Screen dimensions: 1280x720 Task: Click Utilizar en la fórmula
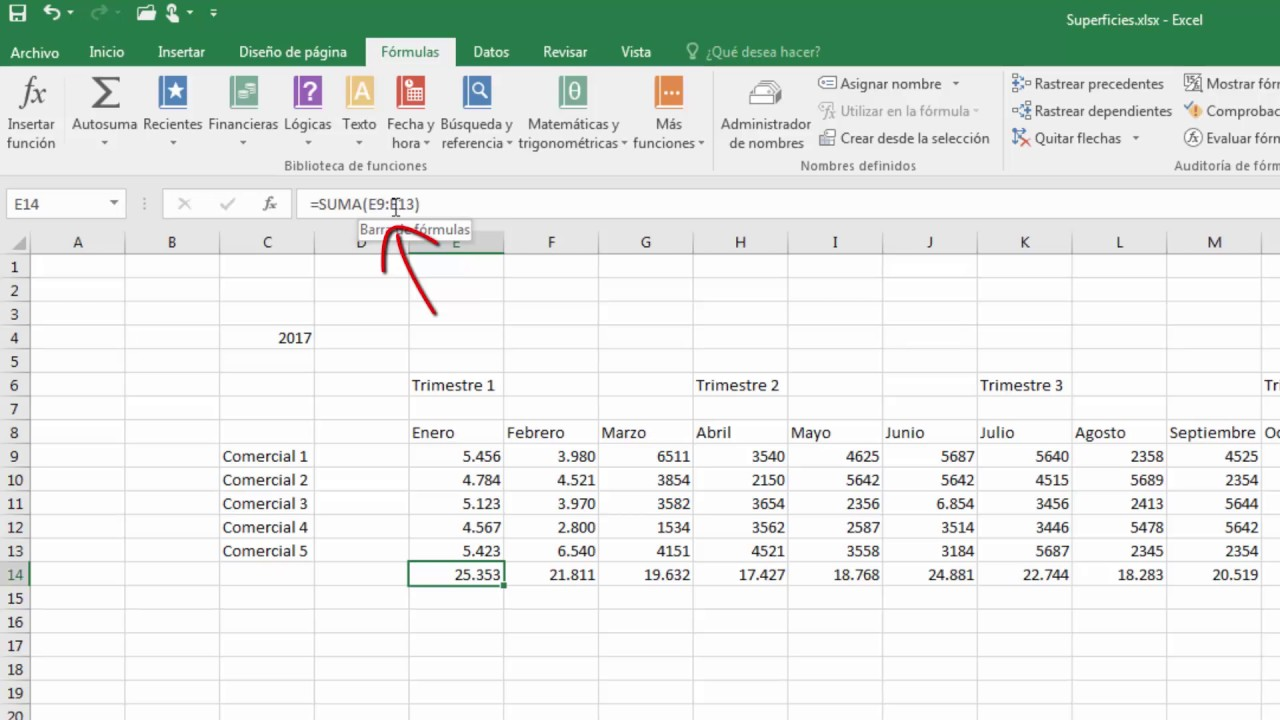coord(898,111)
